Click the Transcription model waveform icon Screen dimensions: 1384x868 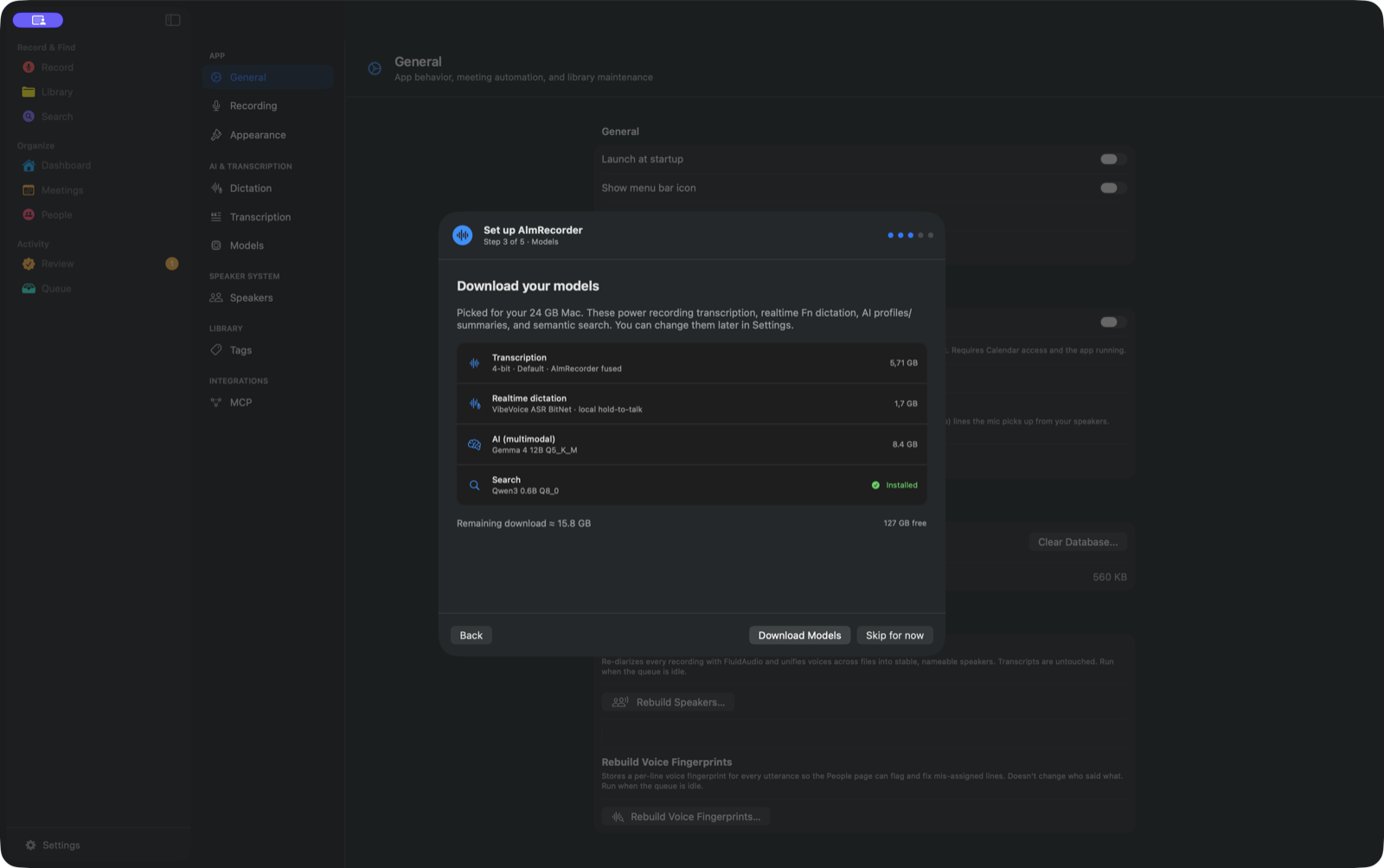pyautogui.click(x=474, y=363)
